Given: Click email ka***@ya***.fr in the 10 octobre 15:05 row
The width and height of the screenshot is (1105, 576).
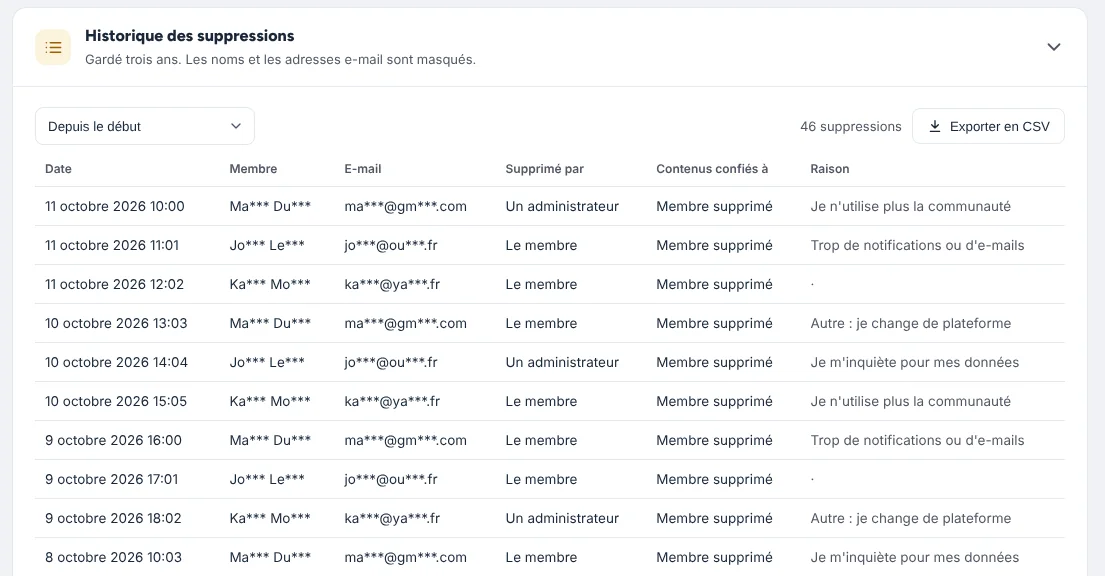Looking at the screenshot, I should 392,401.
